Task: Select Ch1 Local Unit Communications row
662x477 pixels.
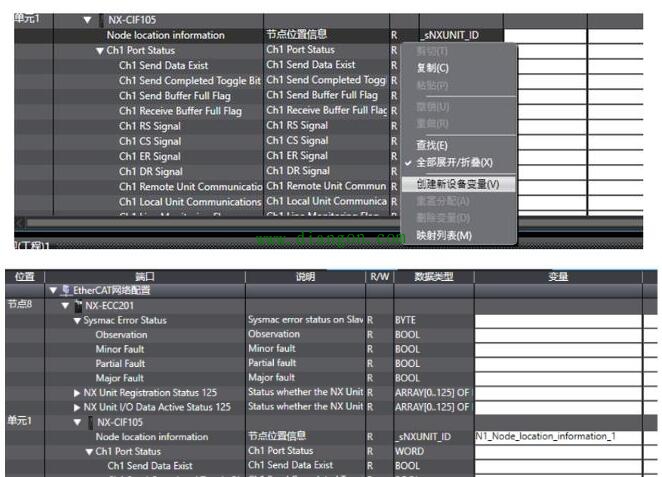Action: point(190,202)
